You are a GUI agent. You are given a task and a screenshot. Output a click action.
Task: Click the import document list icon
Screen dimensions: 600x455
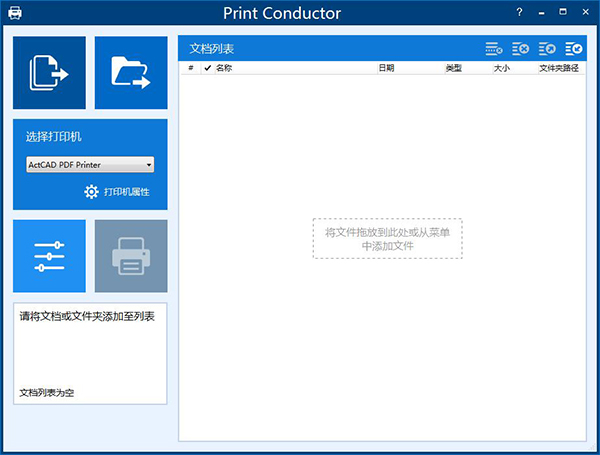(574, 48)
